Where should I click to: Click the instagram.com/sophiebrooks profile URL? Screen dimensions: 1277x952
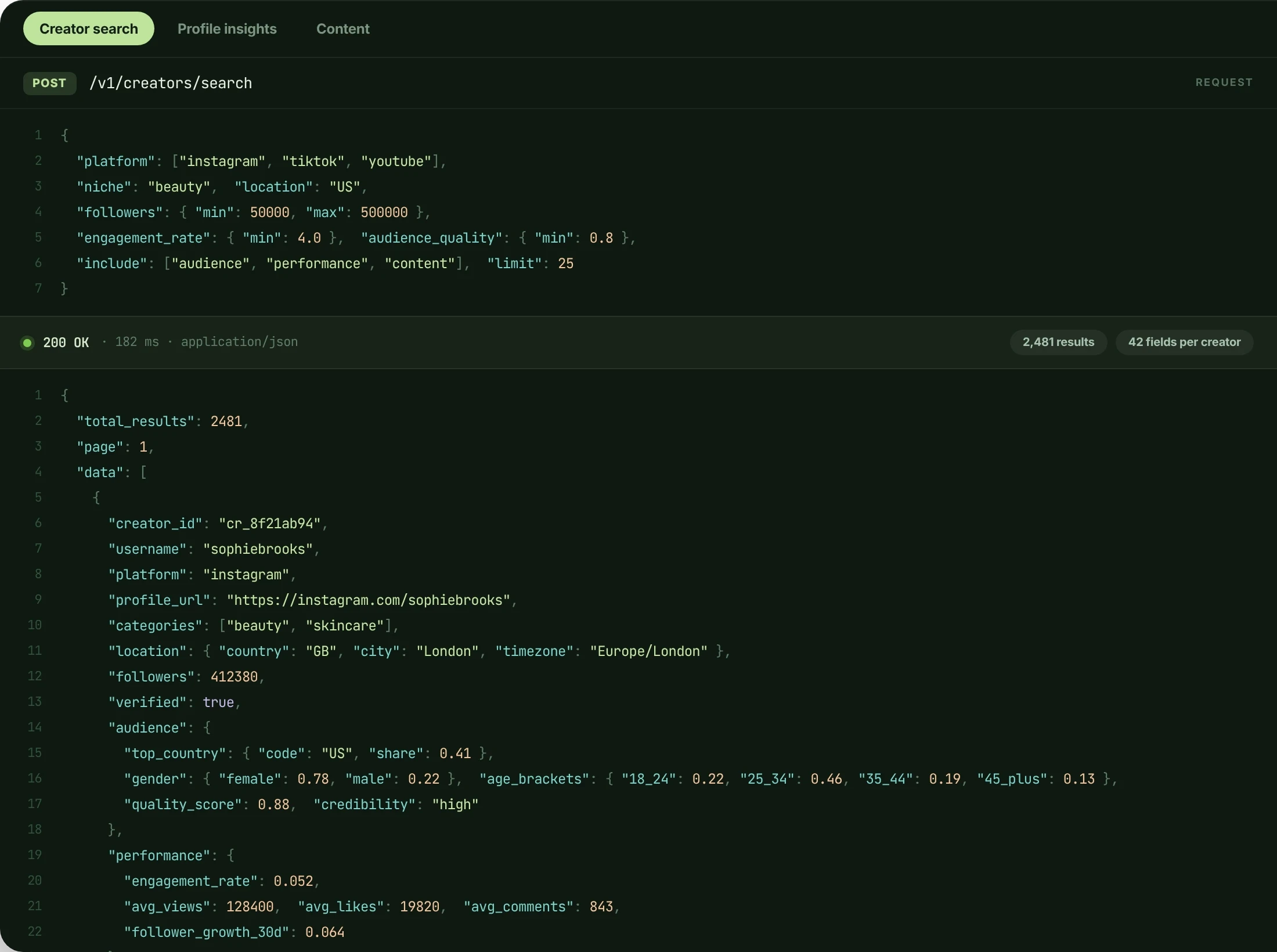[369, 600]
